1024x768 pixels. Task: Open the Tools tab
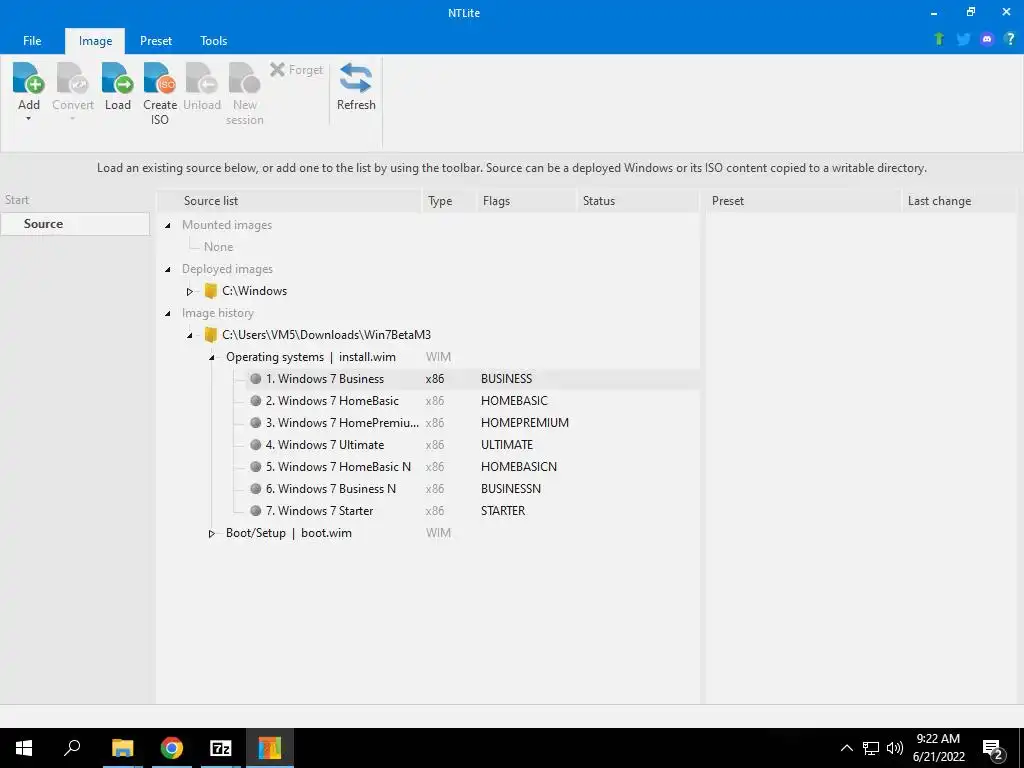[214, 40]
